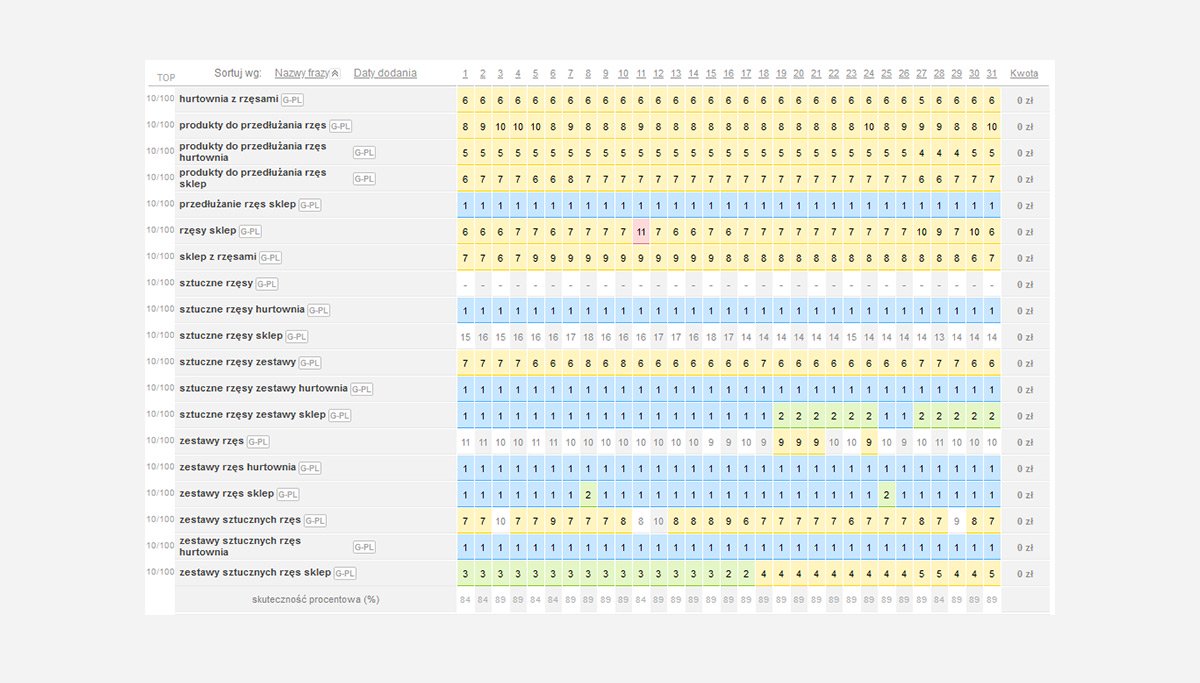This screenshot has height=683, width=1200.
Task: Click G-PL badge next to sztuczne rzęsy
Action: [x=267, y=284]
